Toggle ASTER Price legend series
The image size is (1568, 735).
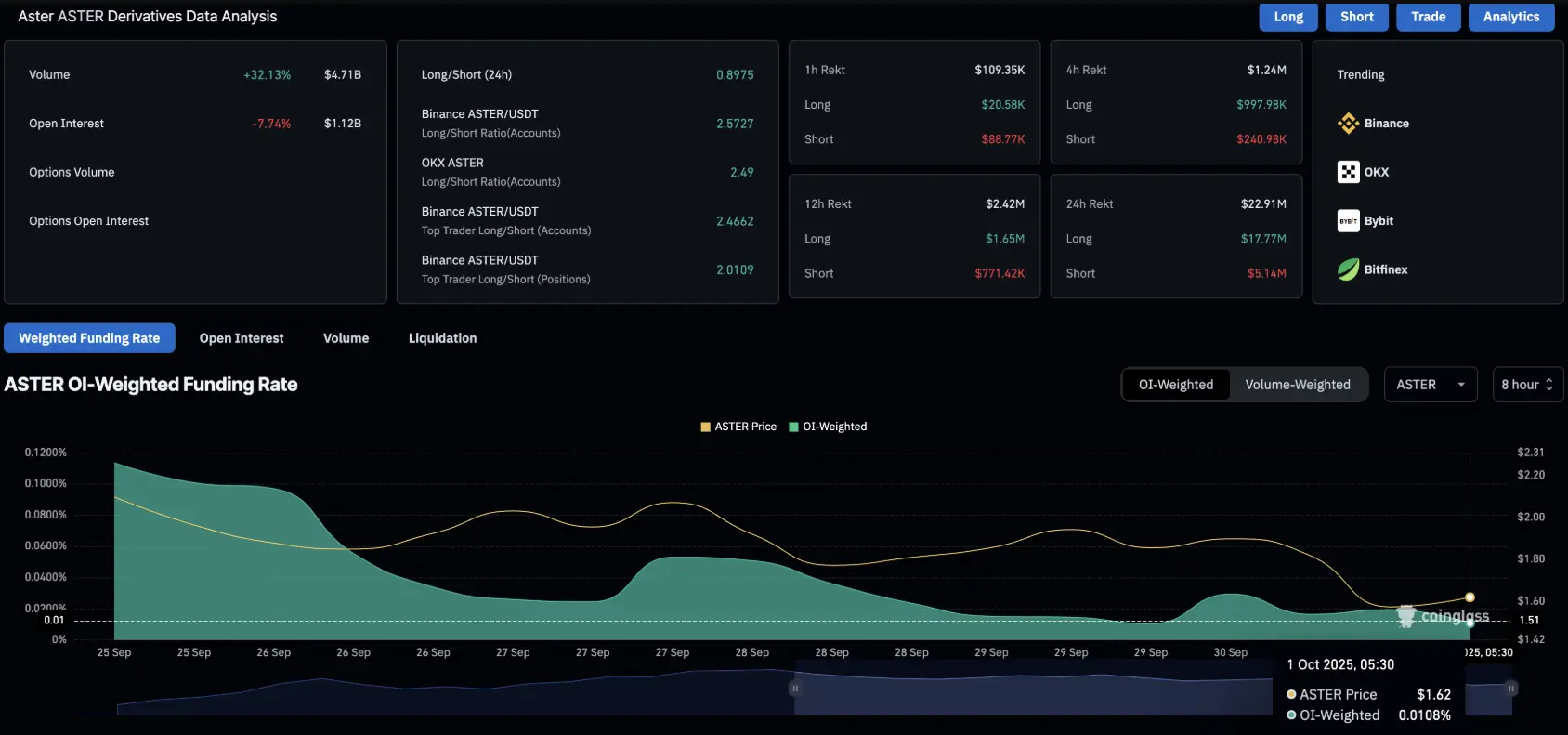738,427
